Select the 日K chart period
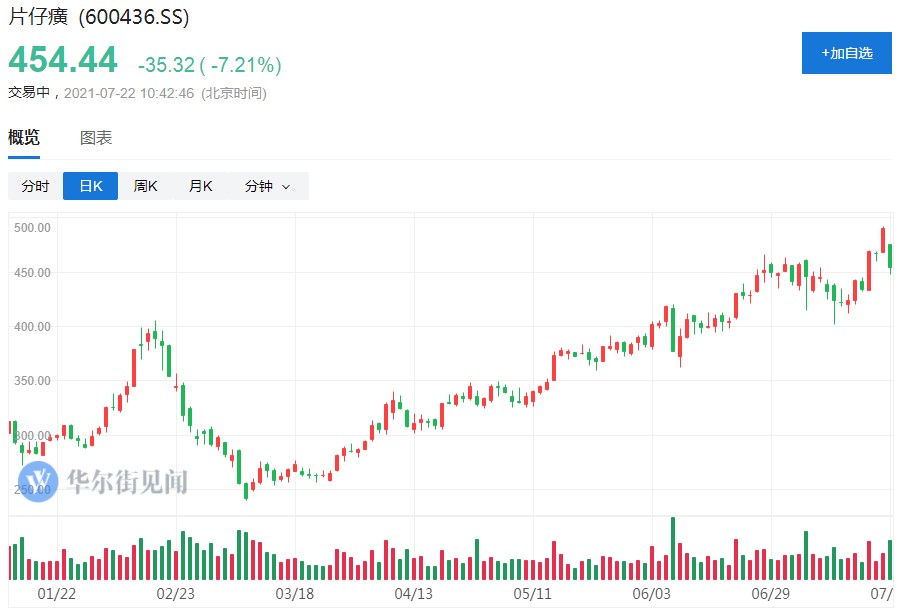The height and width of the screenshot is (608, 899). 90,186
